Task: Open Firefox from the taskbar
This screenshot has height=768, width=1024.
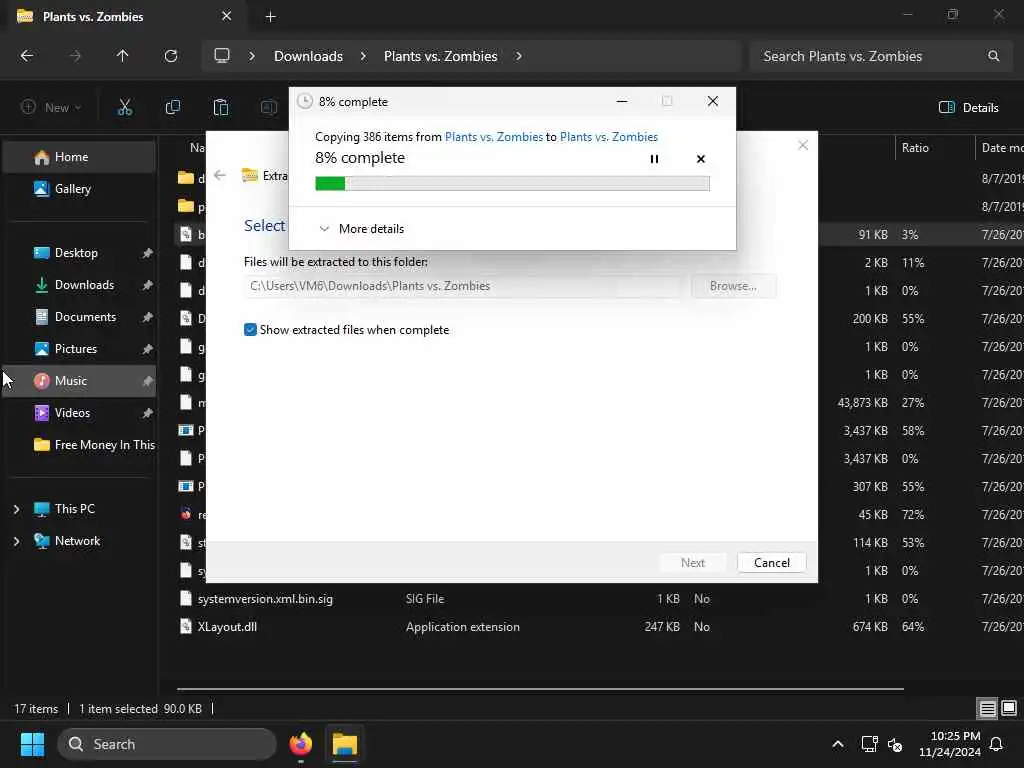Action: point(300,744)
